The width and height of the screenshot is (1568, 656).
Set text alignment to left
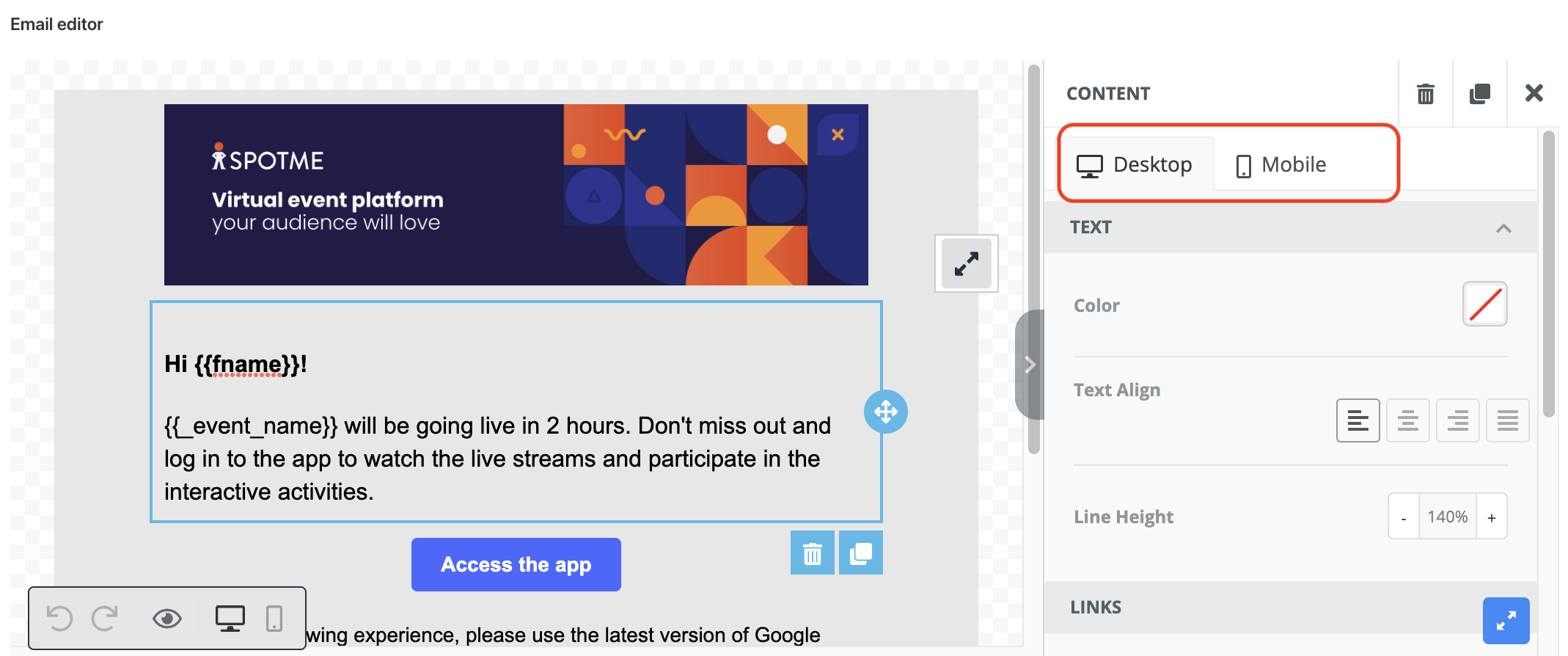pyautogui.click(x=1358, y=420)
